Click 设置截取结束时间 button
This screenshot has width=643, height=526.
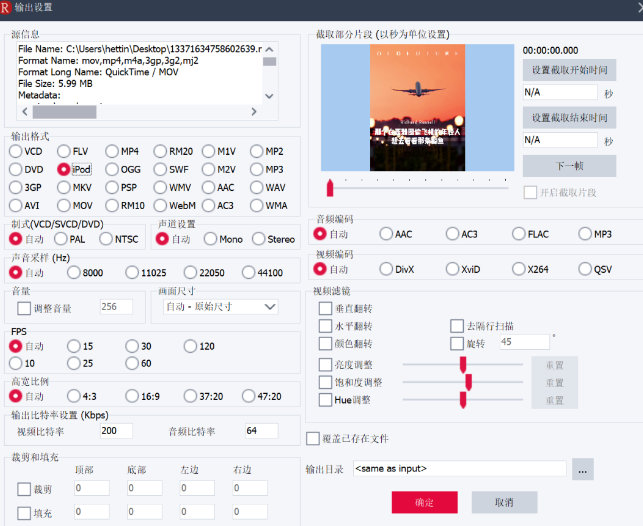[569, 118]
